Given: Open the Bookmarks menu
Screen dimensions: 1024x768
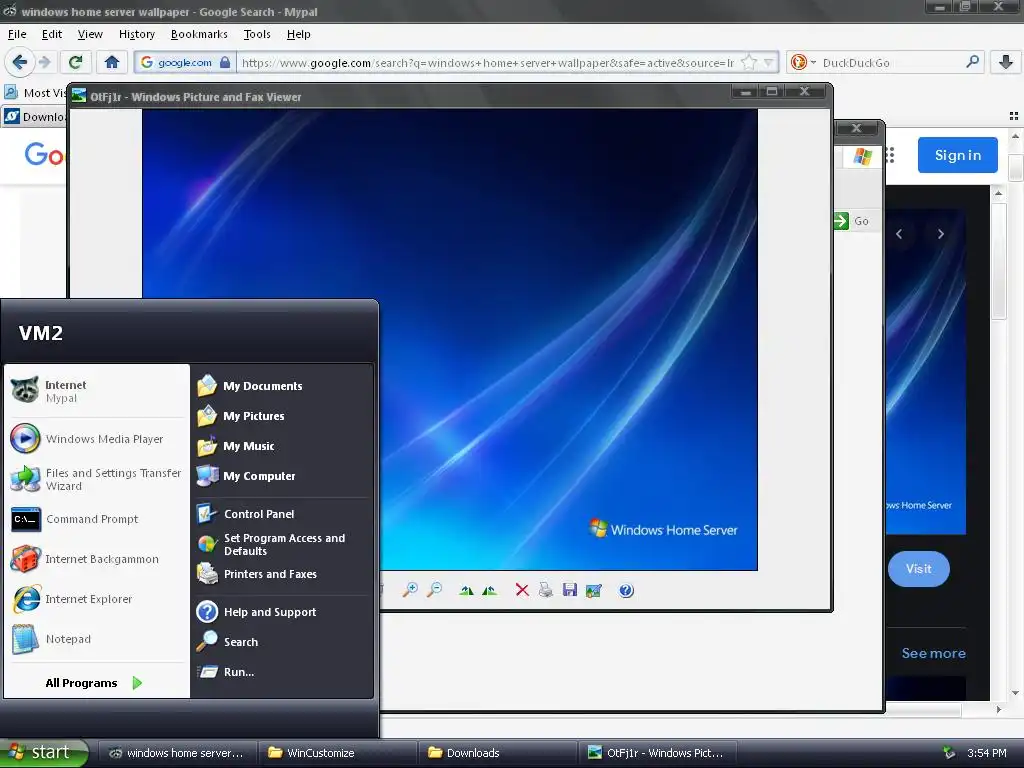Looking at the screenshot, I should [x=199, y=34].
